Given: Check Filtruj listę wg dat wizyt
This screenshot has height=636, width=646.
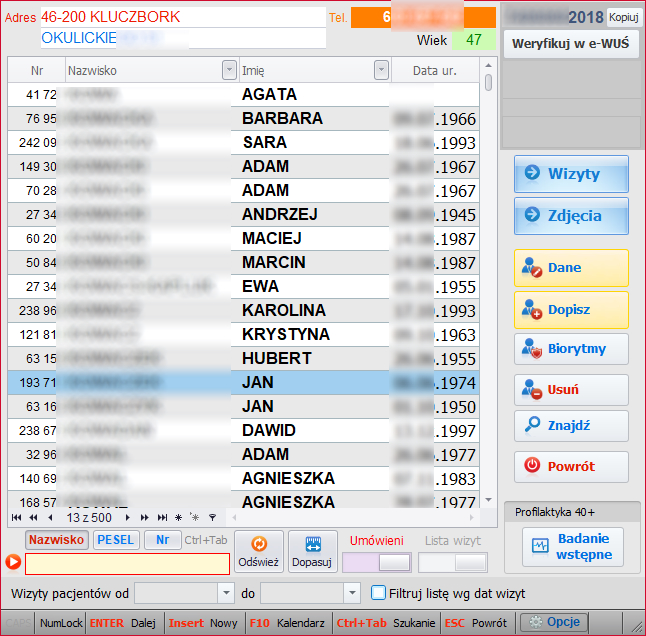Looking at the screenshot, I should 378,593.
